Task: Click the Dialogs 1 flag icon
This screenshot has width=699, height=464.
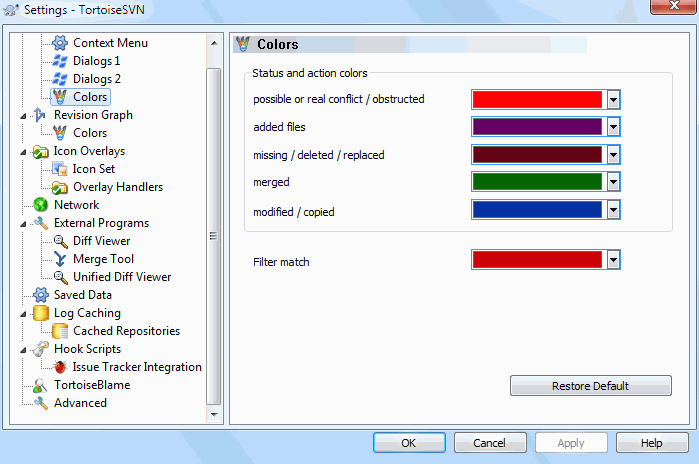Action: click(60, 61)
